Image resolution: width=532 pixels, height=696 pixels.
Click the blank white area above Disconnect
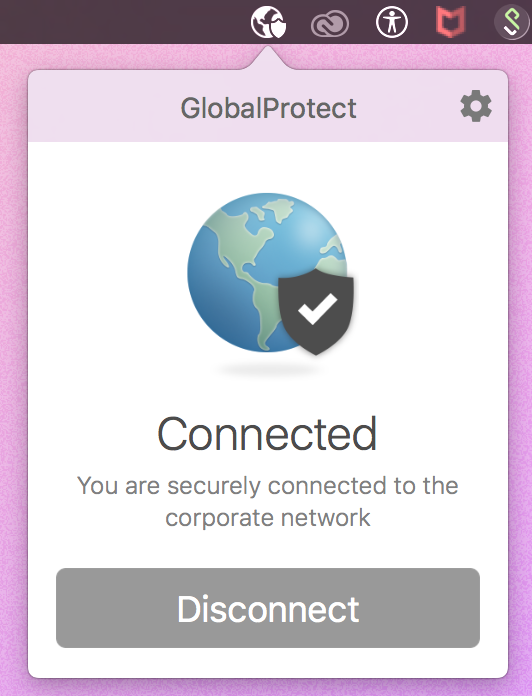point(268,548)
